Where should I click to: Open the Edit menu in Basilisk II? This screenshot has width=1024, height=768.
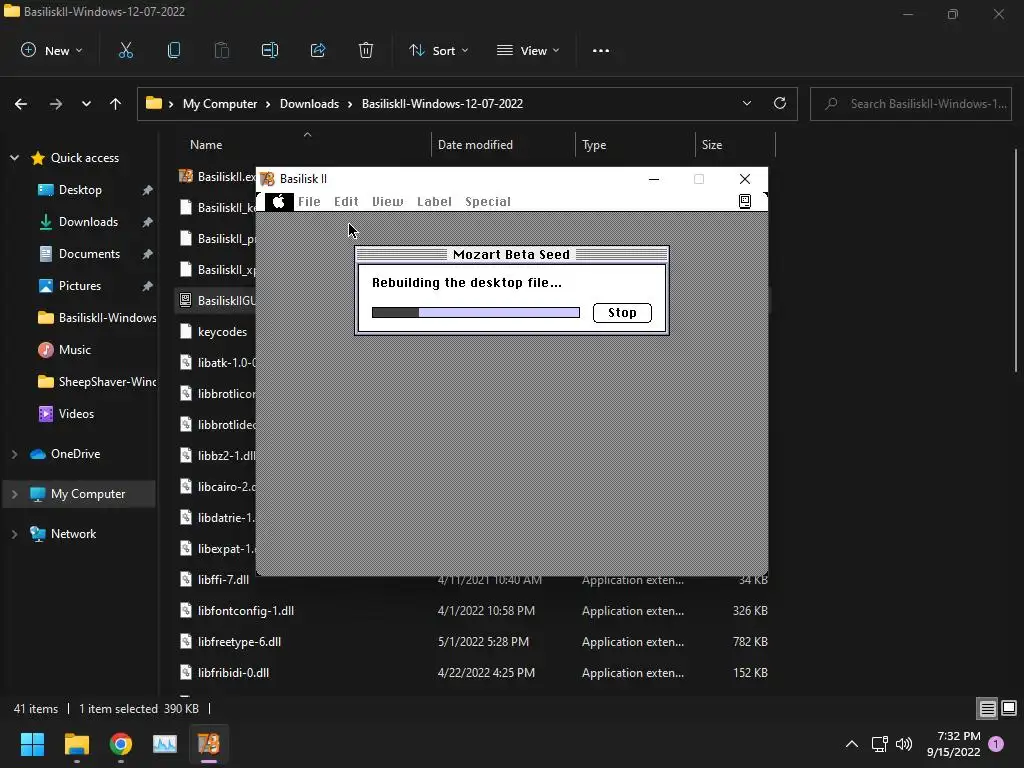(x=346, y=202)
